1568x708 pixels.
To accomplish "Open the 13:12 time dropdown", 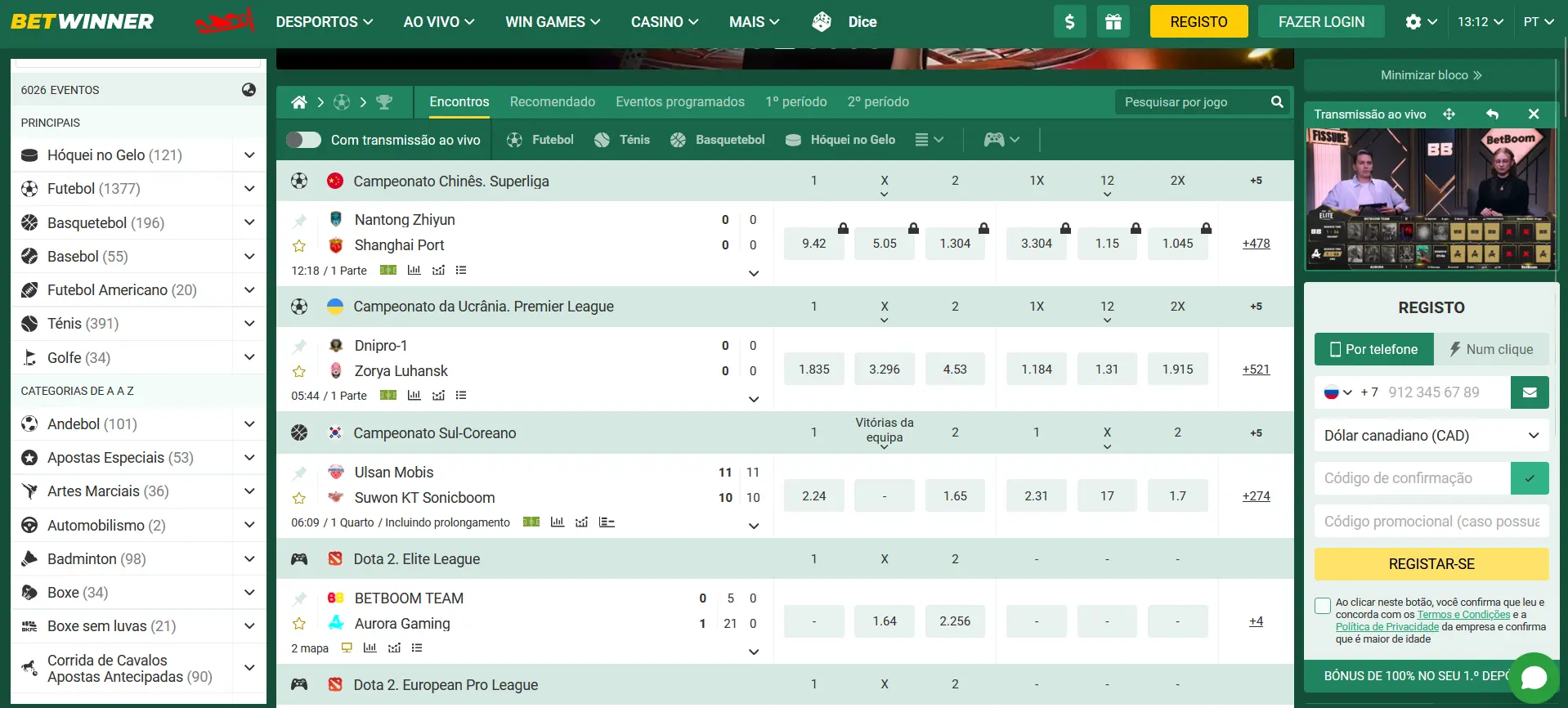I will pos(1481,22).
